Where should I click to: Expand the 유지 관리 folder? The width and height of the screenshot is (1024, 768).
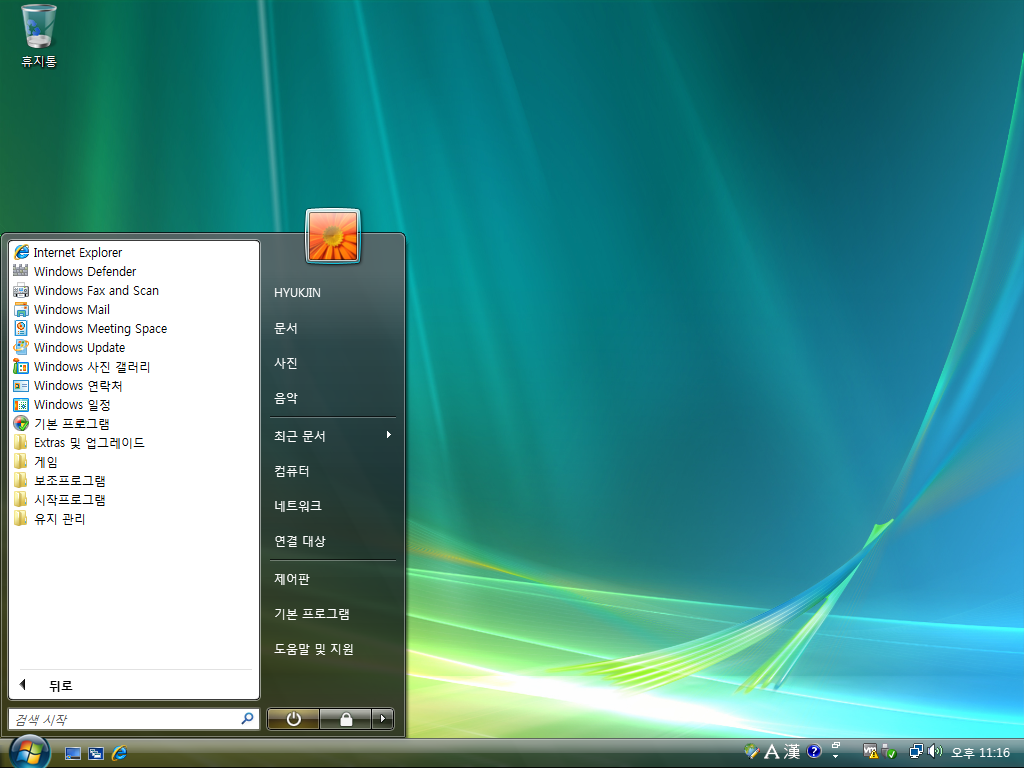point(134,519)
